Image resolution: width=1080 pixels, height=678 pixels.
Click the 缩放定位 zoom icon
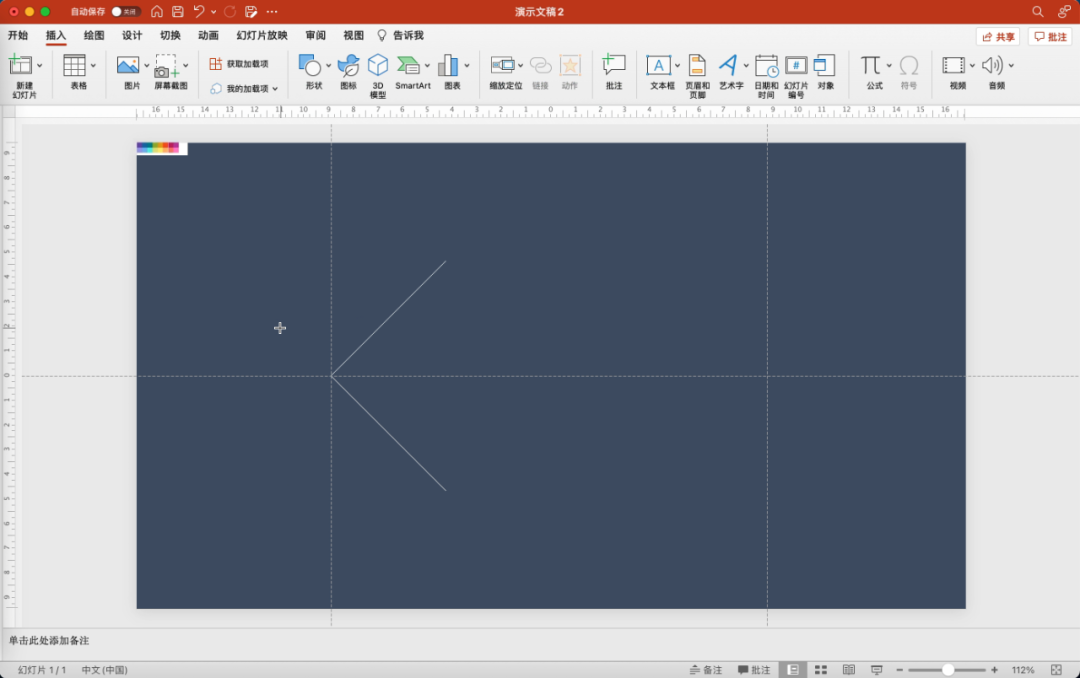(503, 65)
